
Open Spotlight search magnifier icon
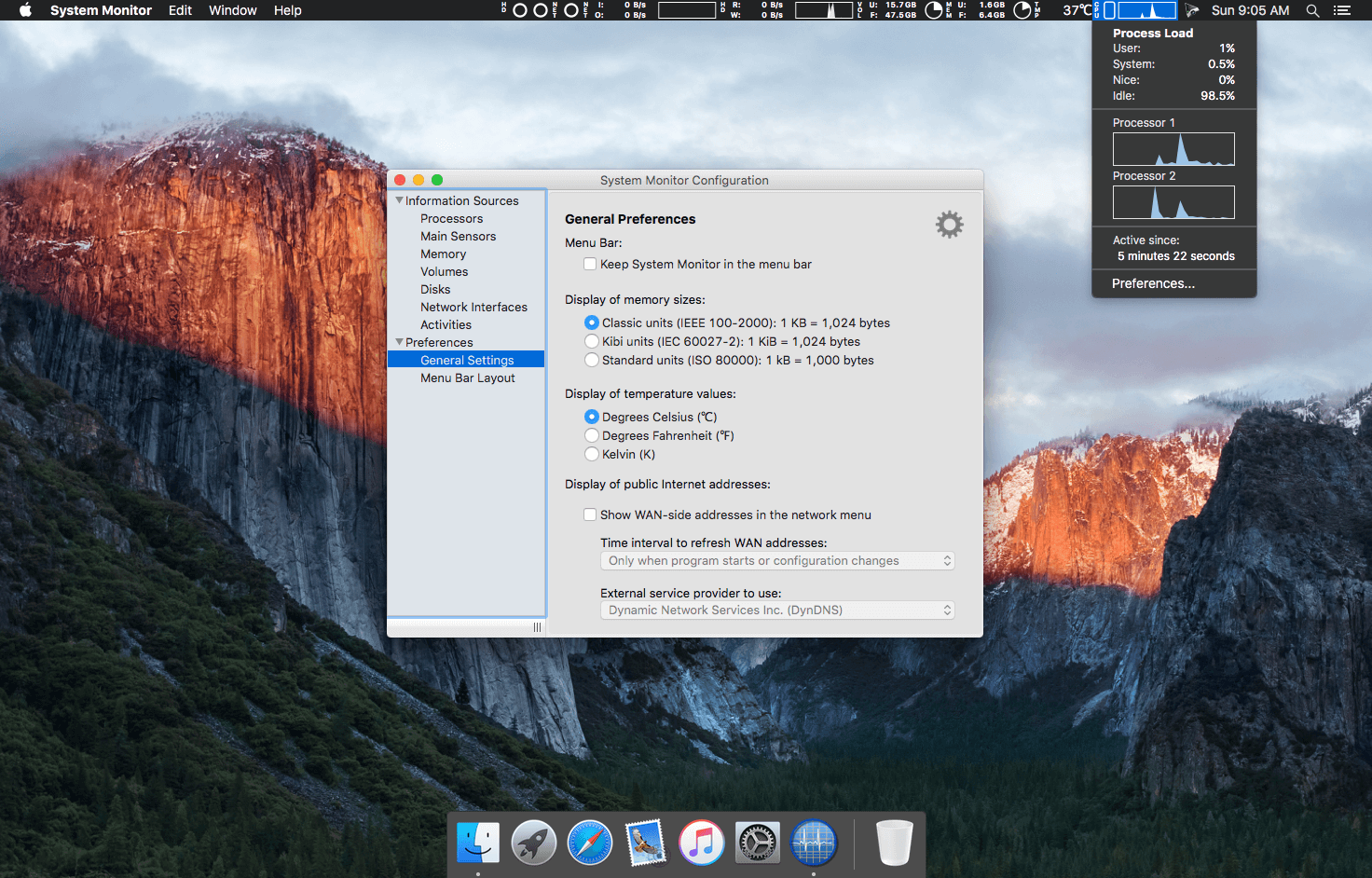pos(1312,10)
